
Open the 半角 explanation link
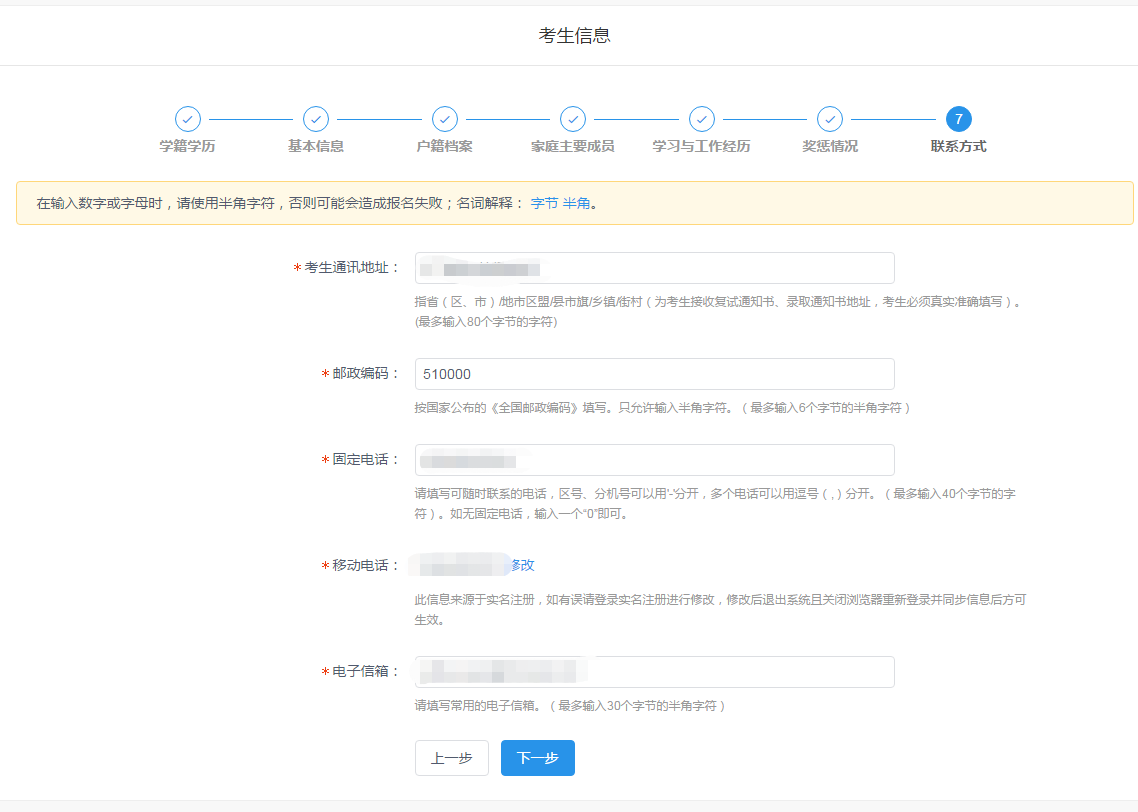[x=576, y=203]
